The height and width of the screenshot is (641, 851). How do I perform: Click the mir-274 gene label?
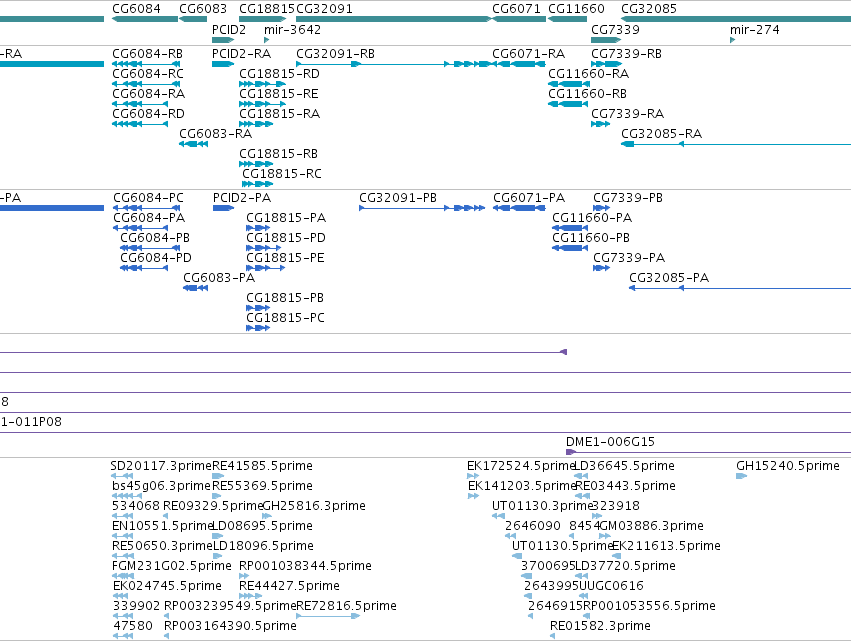click(x=754, y=29)
